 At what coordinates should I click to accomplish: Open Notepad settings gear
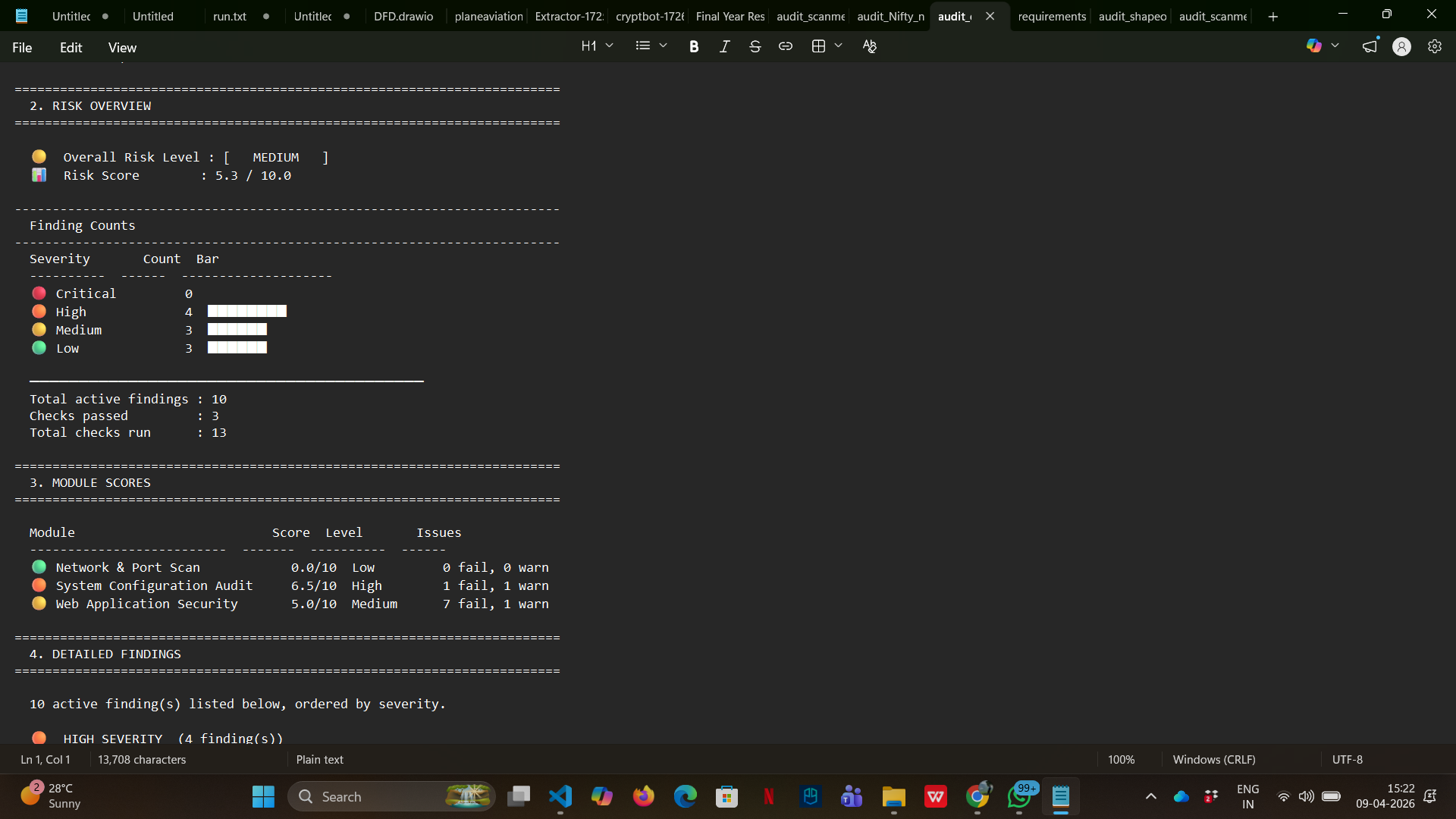(1434, 46)
